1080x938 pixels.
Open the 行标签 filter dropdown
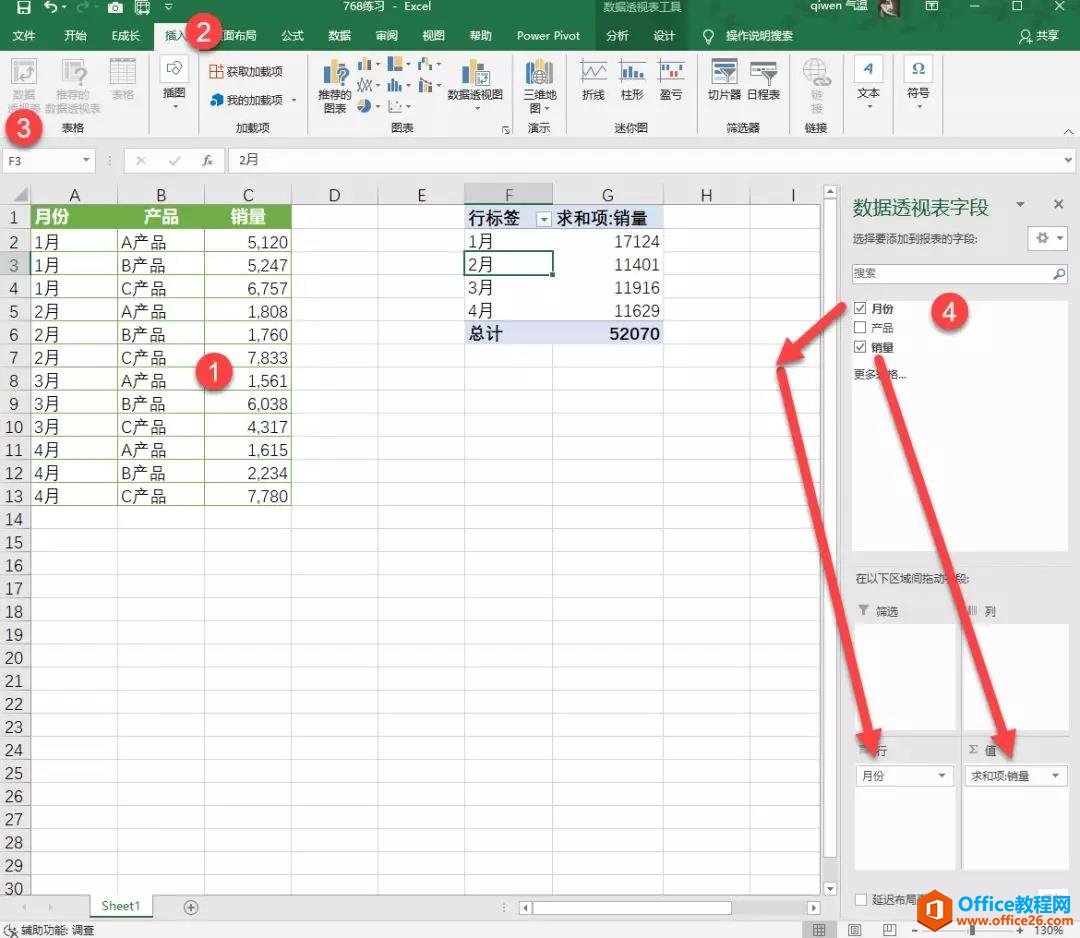[543, 217]
